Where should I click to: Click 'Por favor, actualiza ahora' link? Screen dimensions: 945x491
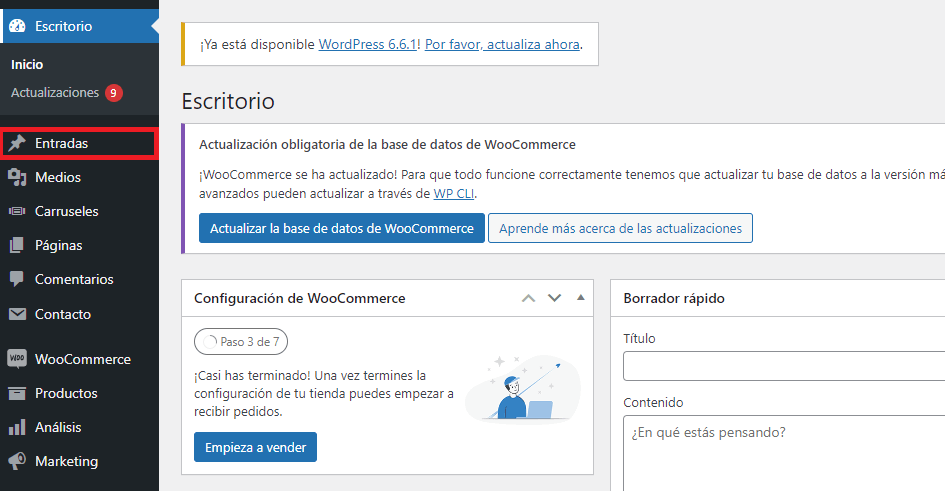coord(502,45)
